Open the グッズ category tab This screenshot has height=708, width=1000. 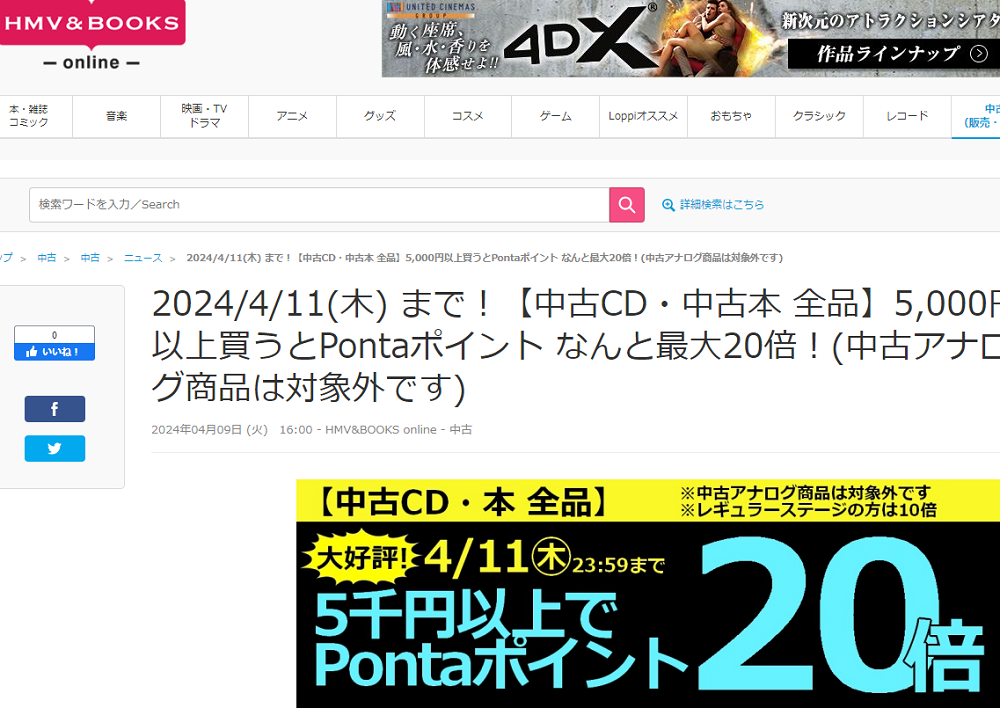[x=380, y=116]
